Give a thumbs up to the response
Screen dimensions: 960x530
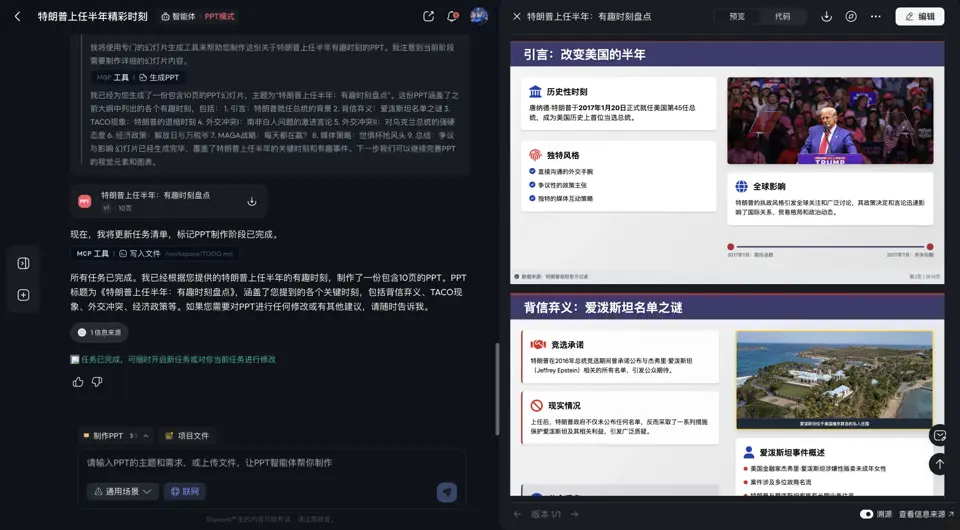[78, 382]
